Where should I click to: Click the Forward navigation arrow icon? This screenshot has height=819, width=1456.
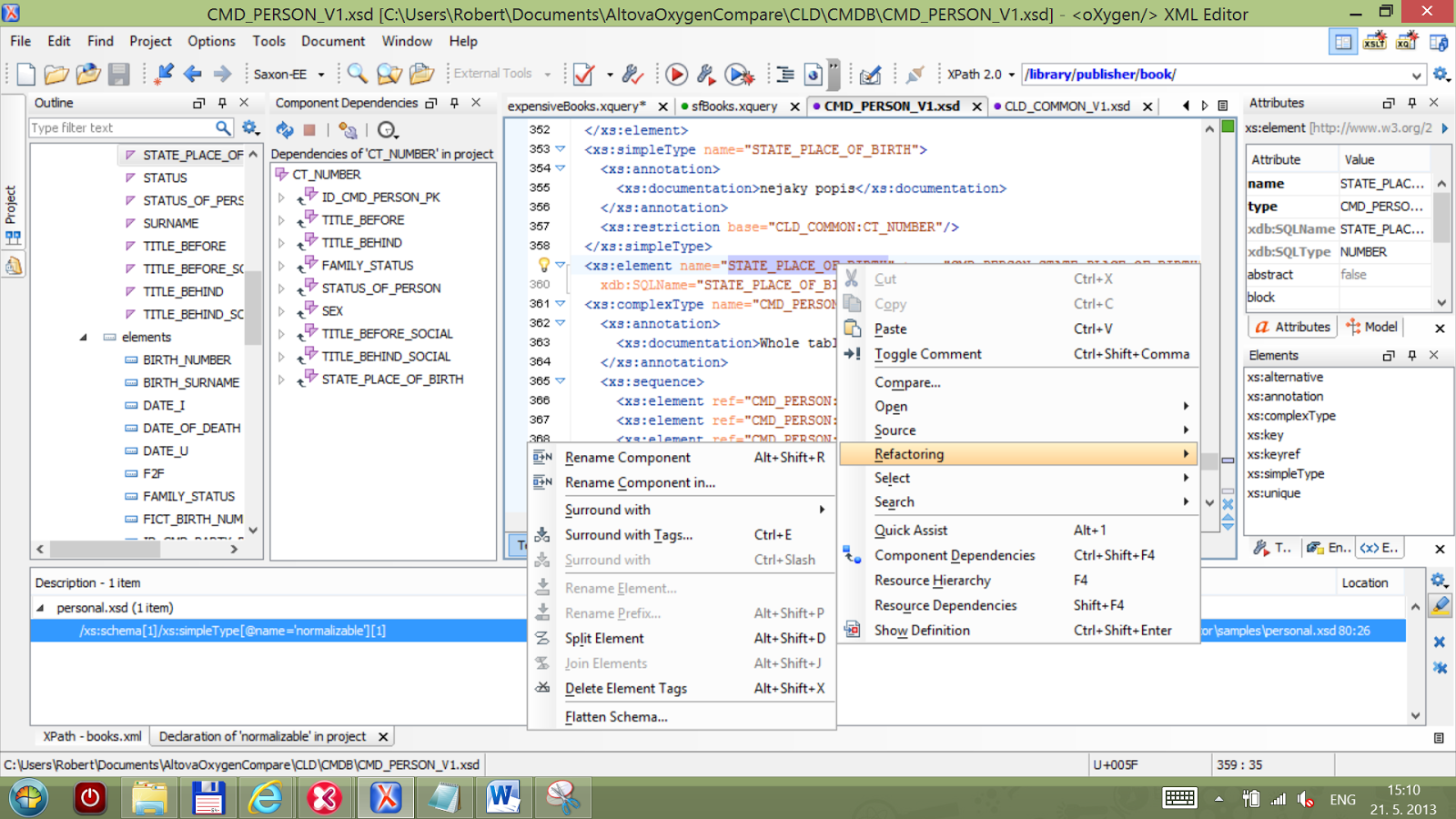pos(222,74)
